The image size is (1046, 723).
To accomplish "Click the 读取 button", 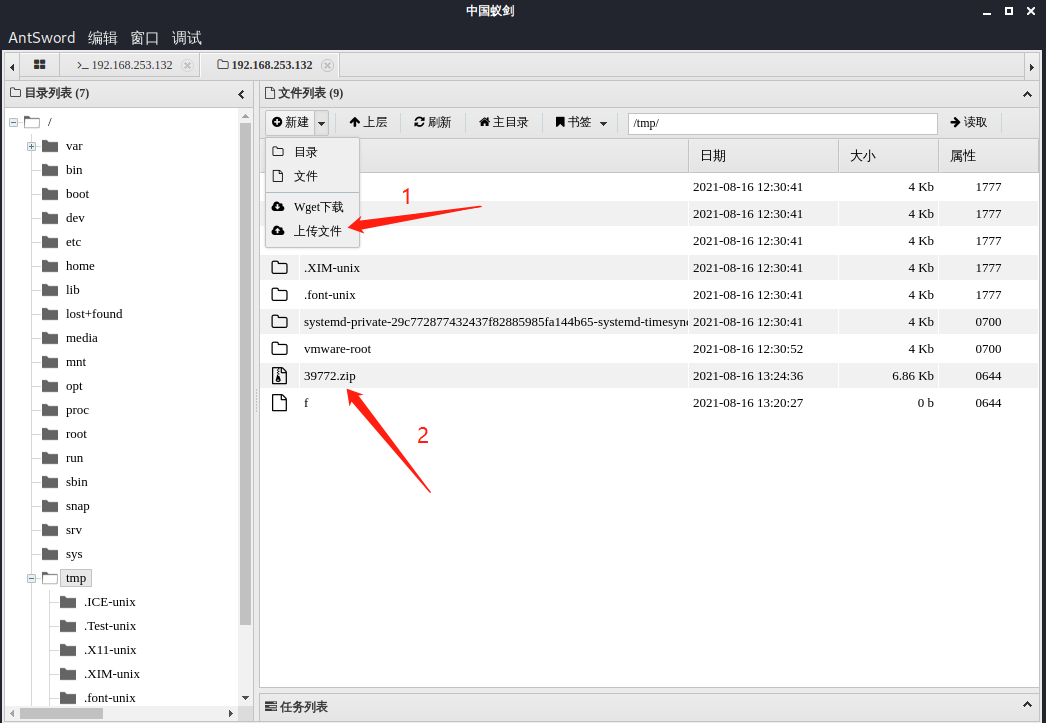I will coord(969,122).
